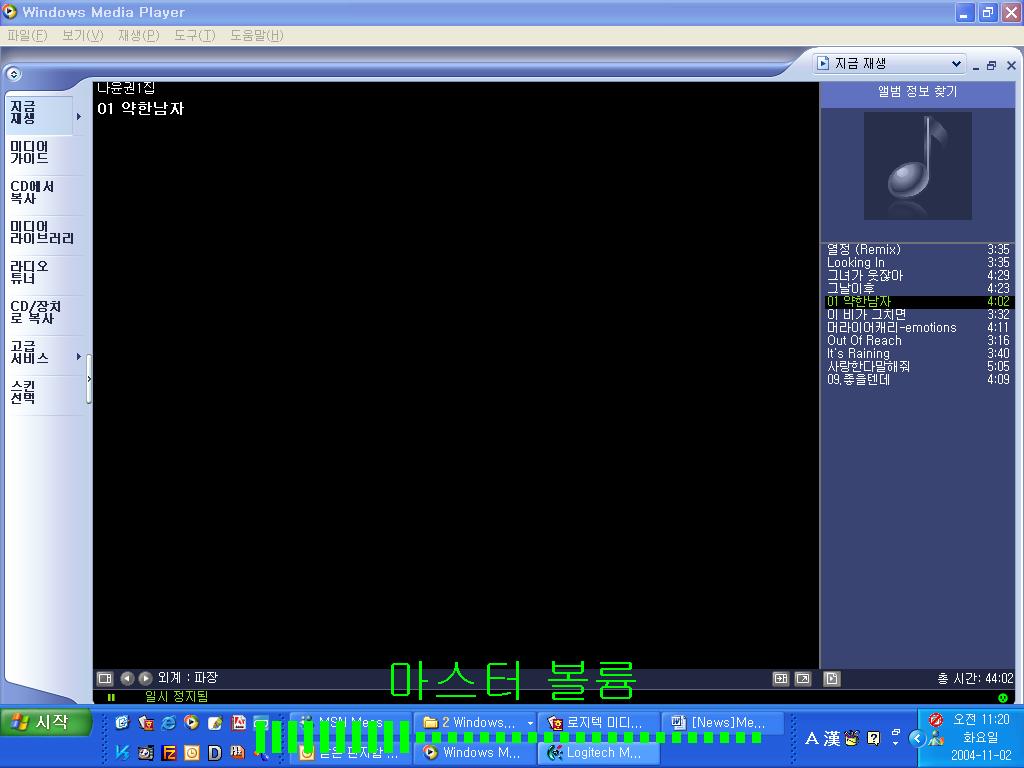The image size is (1024, 768).
Task: Select the track Out Of Reach
Action: [x=864, y=340]
